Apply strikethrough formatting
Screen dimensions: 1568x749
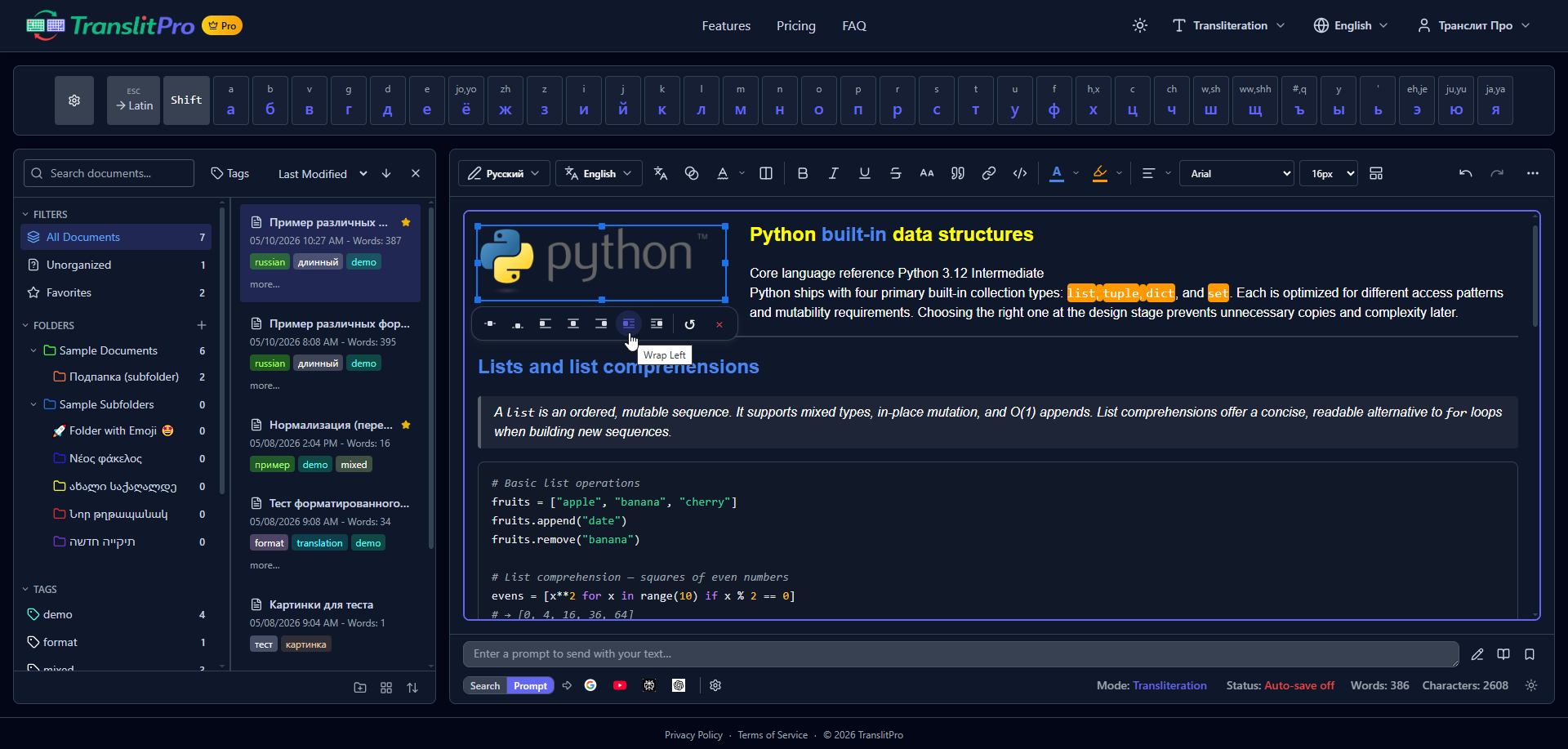click(895, 173)
